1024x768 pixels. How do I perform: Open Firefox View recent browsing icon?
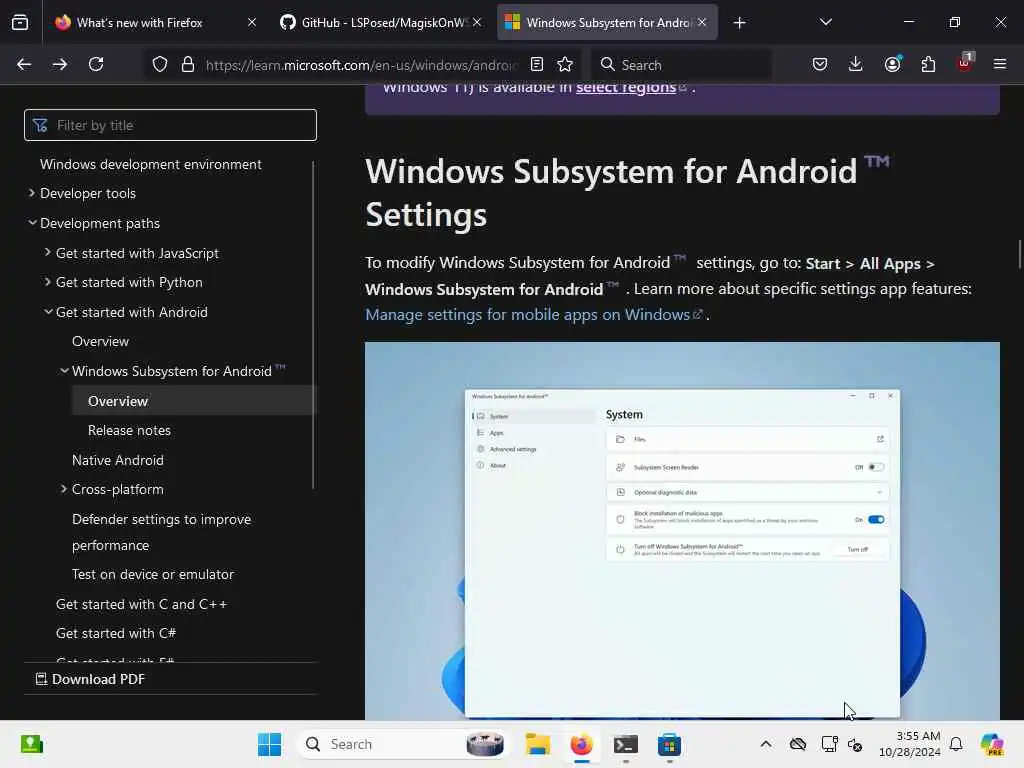click(x=20, y=23)
